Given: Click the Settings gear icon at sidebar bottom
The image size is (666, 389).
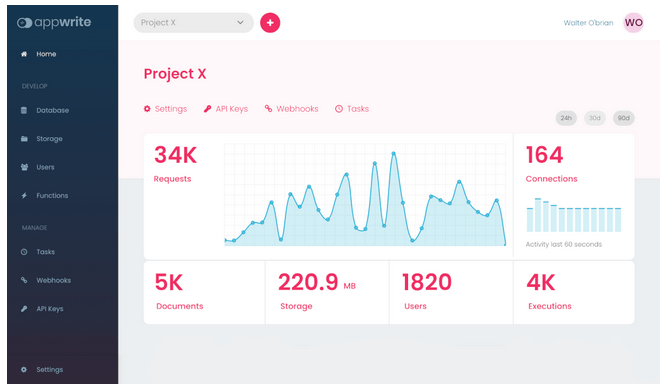Looking at the screenshot, I should [x=24, y=369].
